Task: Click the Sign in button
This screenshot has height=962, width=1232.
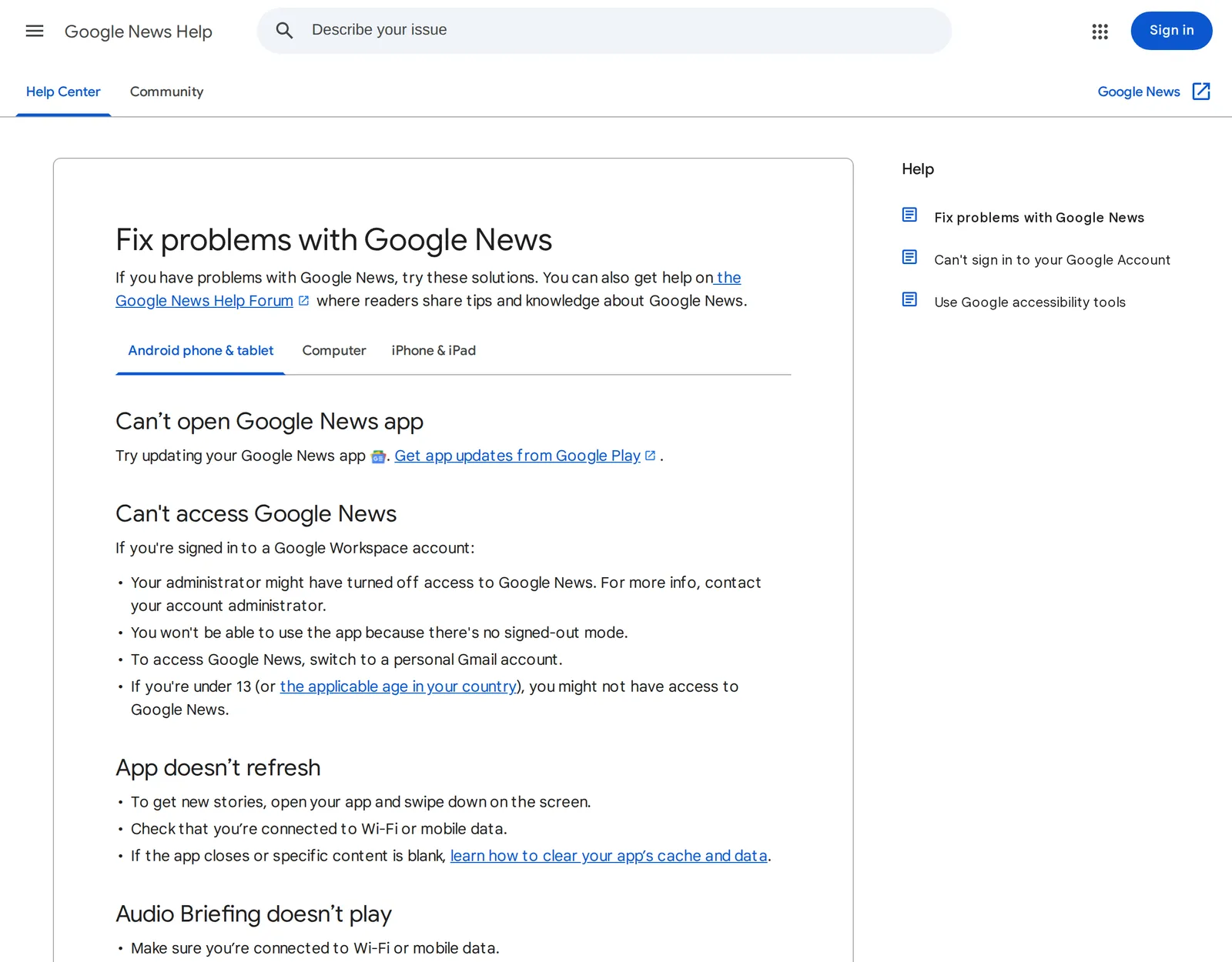Action: 1171,31
